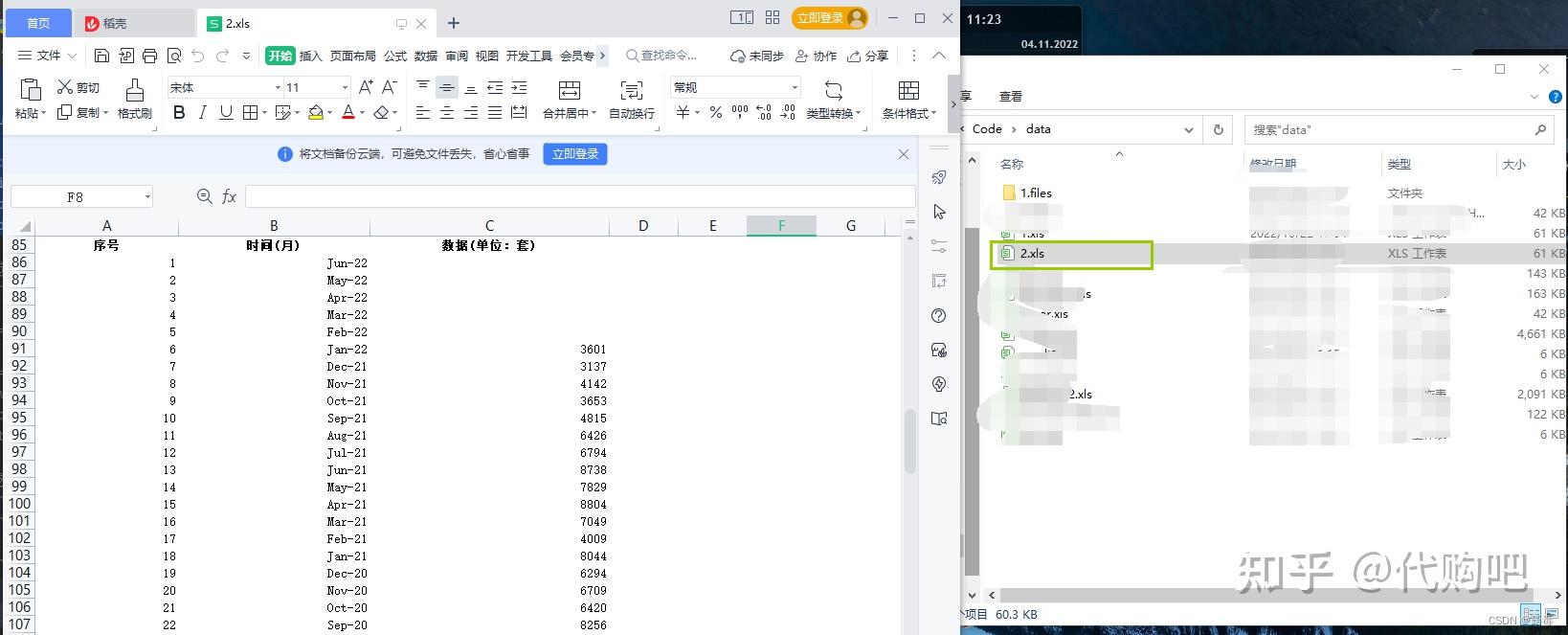Toggle align text right
This screenshot has height=635, width=1568.
[x=471, y=113]
